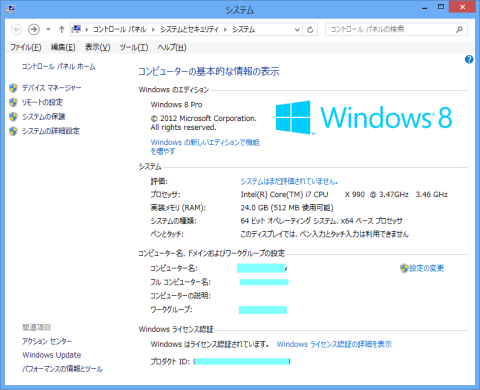The image size is (480, 390).
Task: Open the address bar history dropdown
Action: point(297,30)
